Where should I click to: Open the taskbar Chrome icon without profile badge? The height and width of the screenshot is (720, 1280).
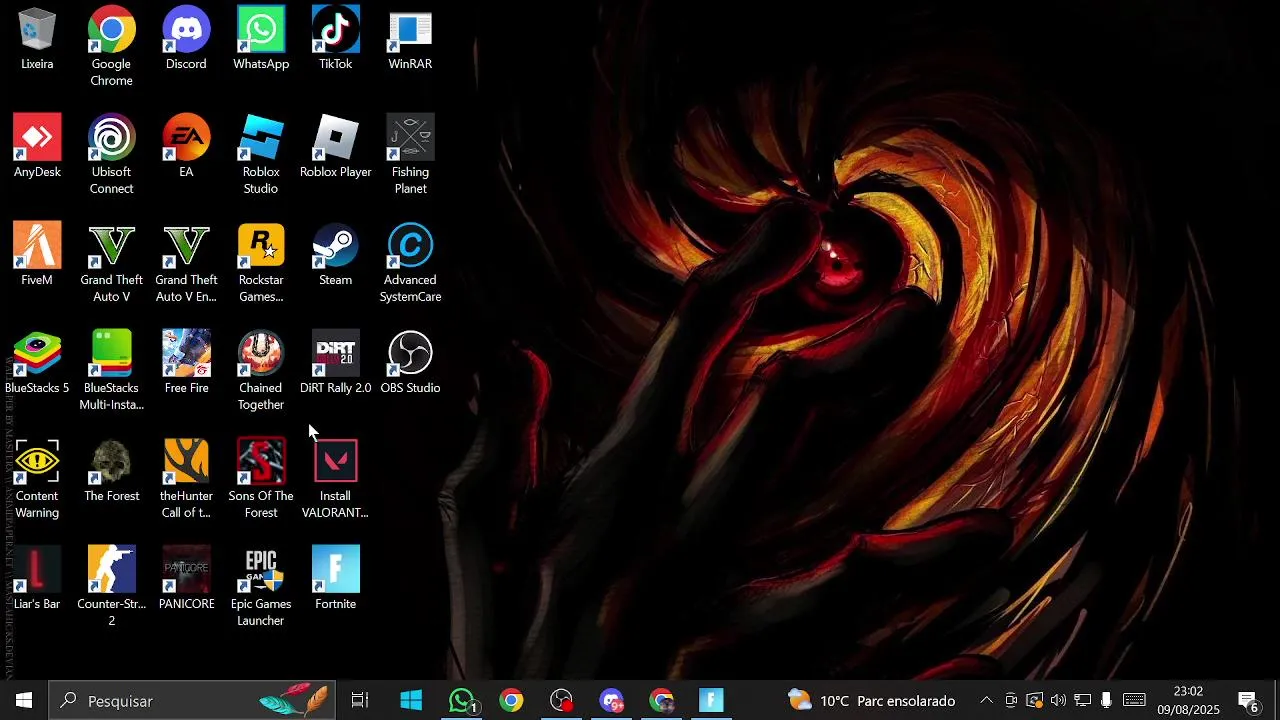click(511, 700)
